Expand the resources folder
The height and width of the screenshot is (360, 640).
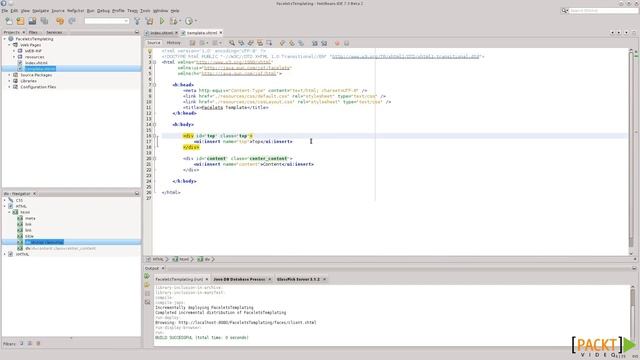pyautogui.click(x=14, y=57)
